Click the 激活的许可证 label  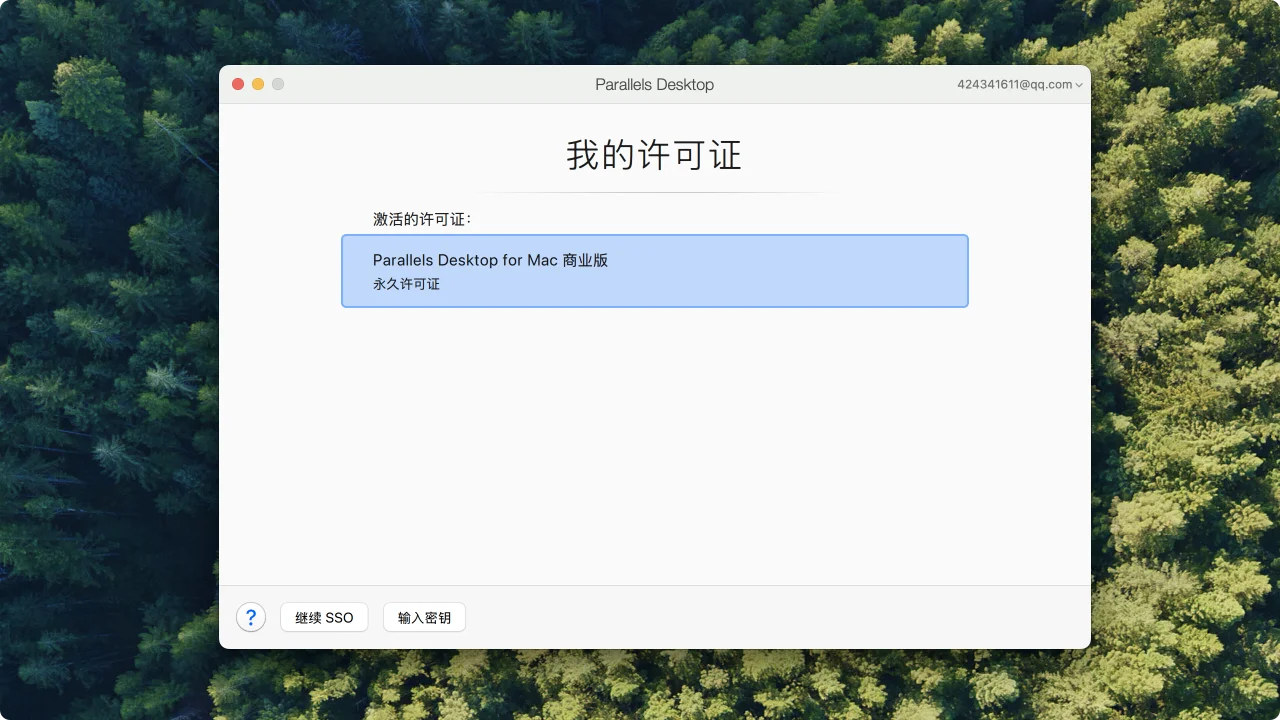tap(421, 218)
